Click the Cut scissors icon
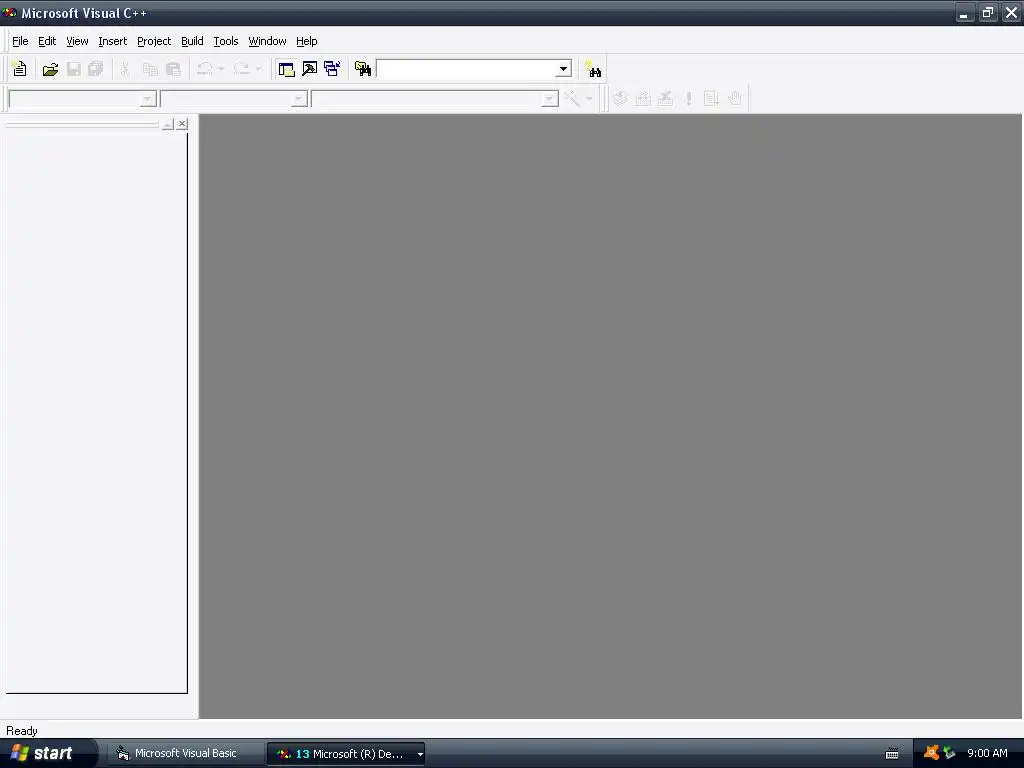Viewport: 1024px width, 768px height. coord(125,69)
